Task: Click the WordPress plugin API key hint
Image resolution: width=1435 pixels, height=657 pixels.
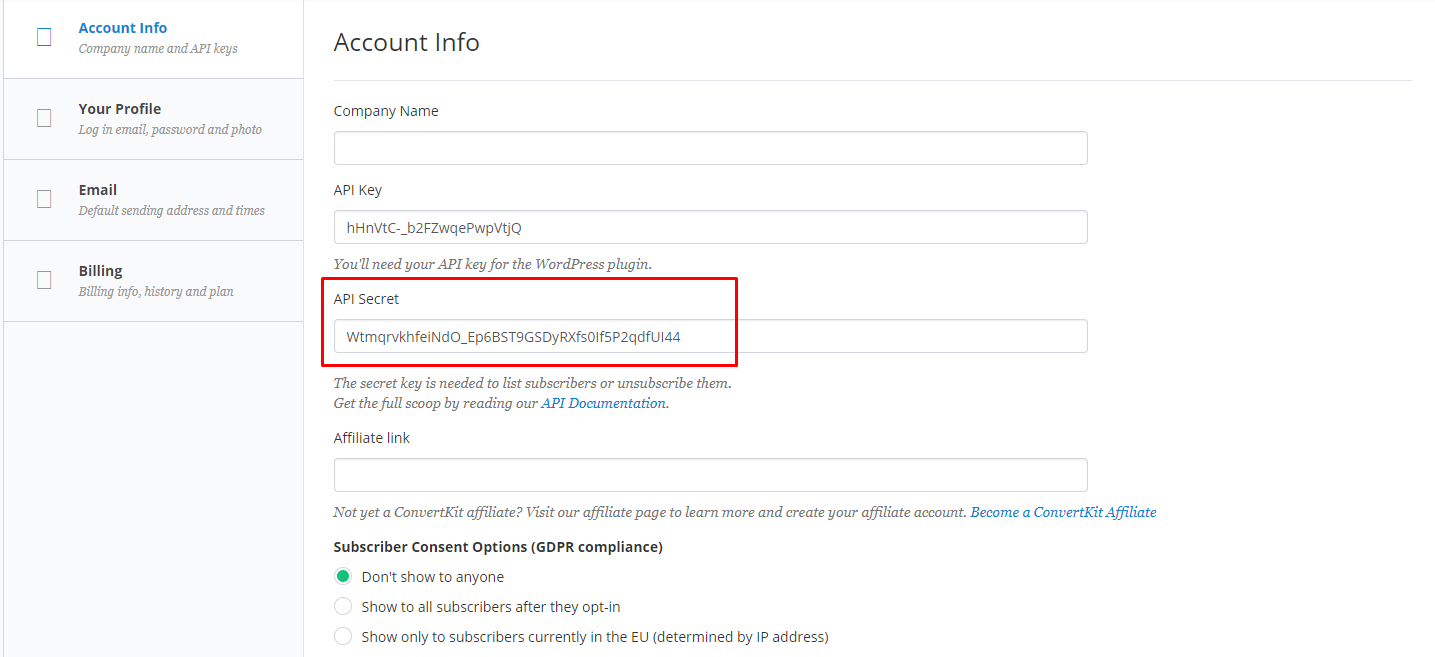Action: click(493, 264)
